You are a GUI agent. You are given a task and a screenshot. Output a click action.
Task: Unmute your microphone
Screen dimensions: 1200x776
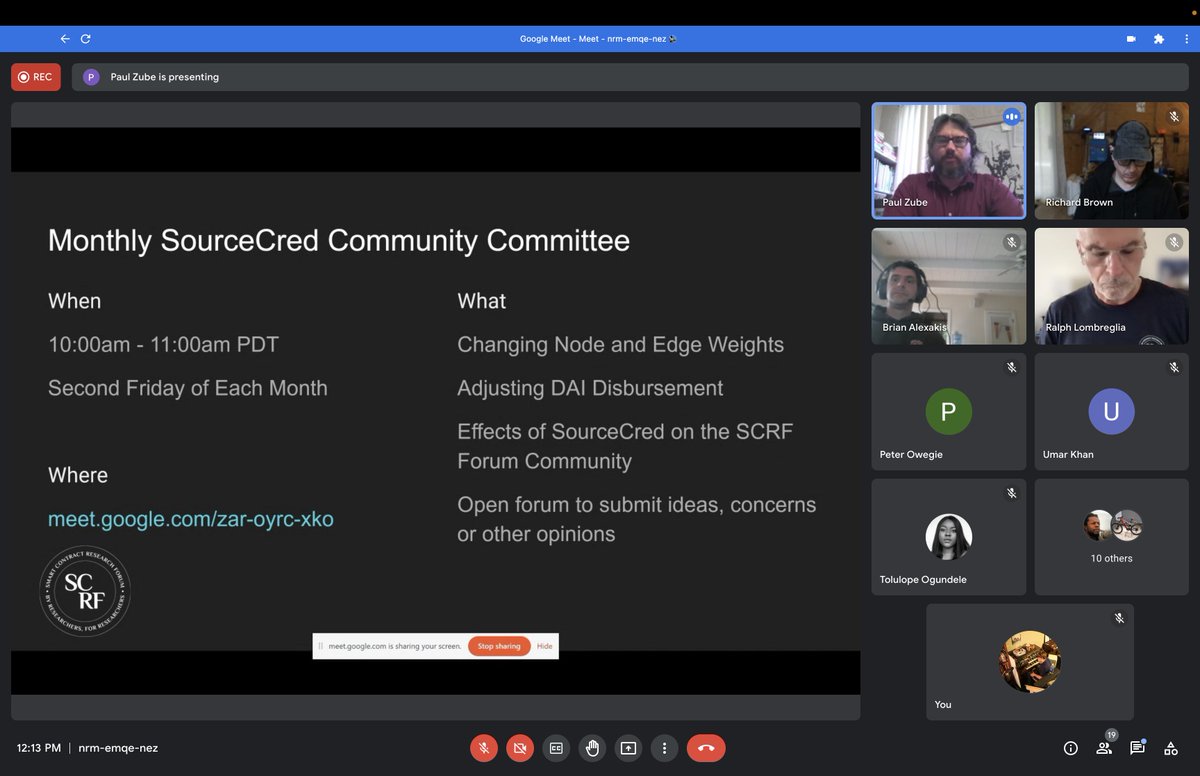coord(484,747)
